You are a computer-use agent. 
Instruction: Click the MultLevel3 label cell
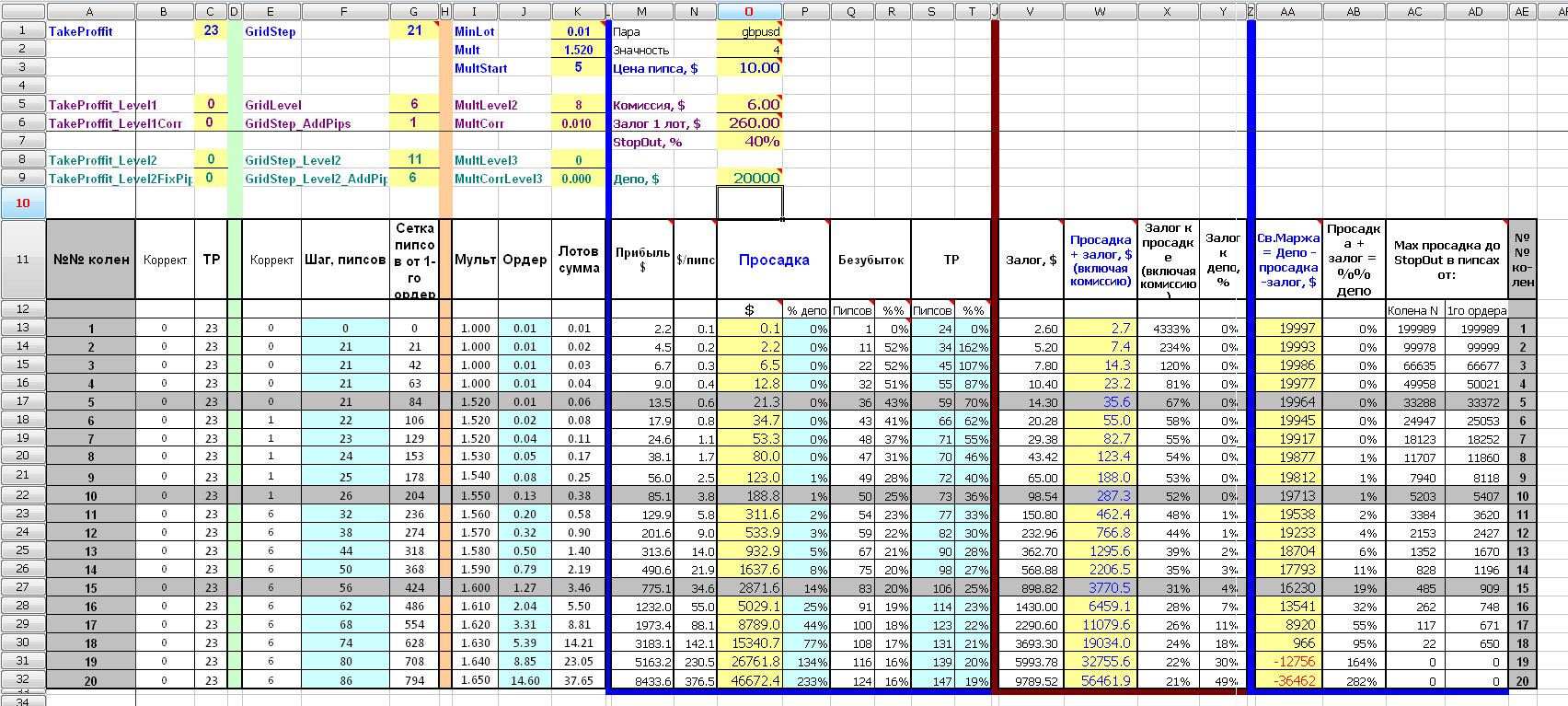(x=502, y=160)
